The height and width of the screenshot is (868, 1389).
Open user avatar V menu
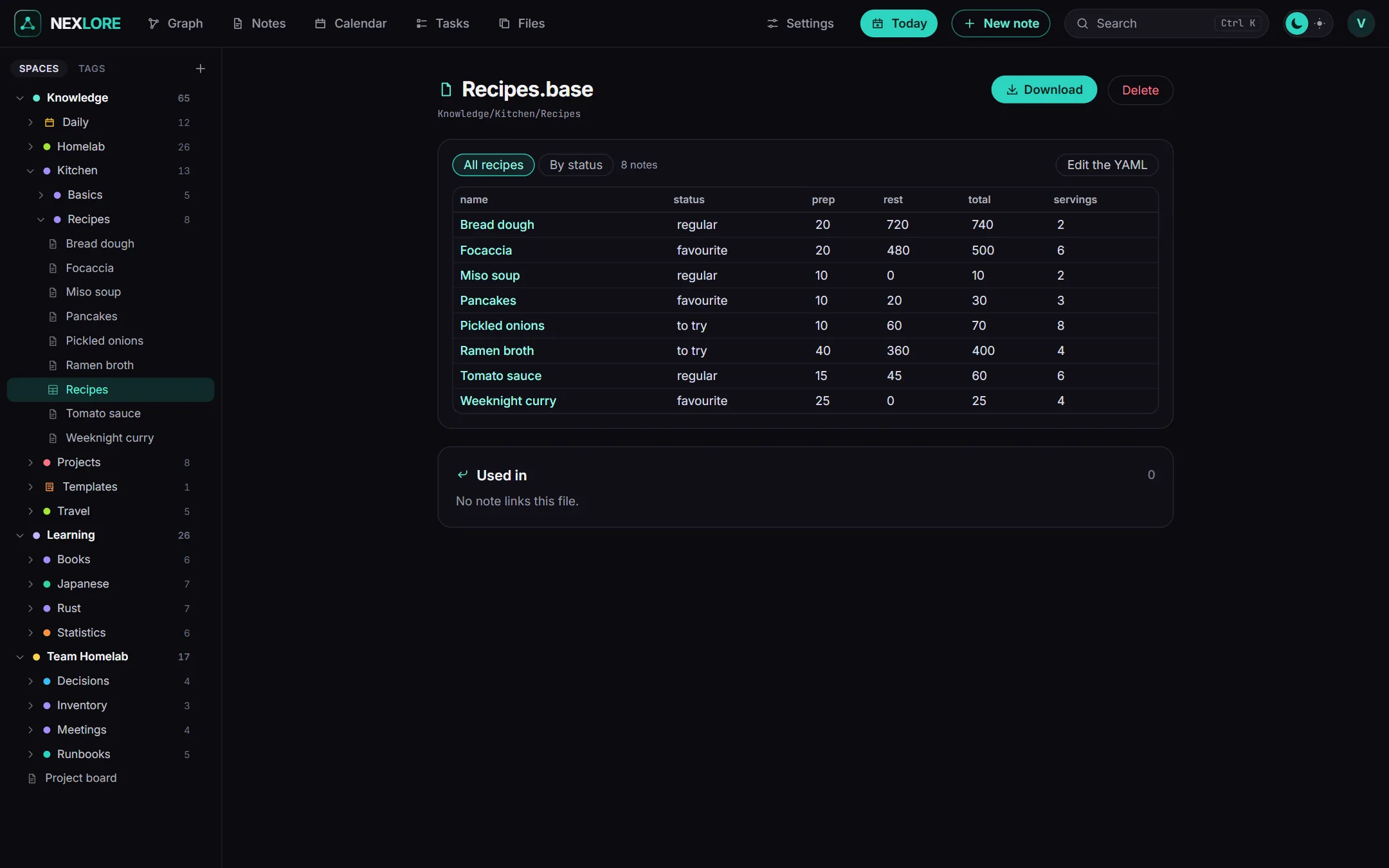click(x=1361, y=23)
